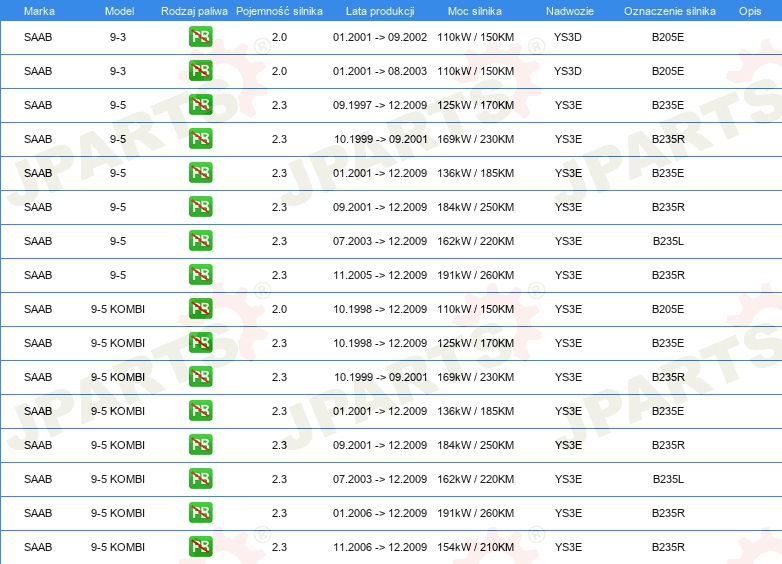
Task: Click the fuel icon in the 9-5 KOMBI 2.0 row
Action: pos(200,309)
